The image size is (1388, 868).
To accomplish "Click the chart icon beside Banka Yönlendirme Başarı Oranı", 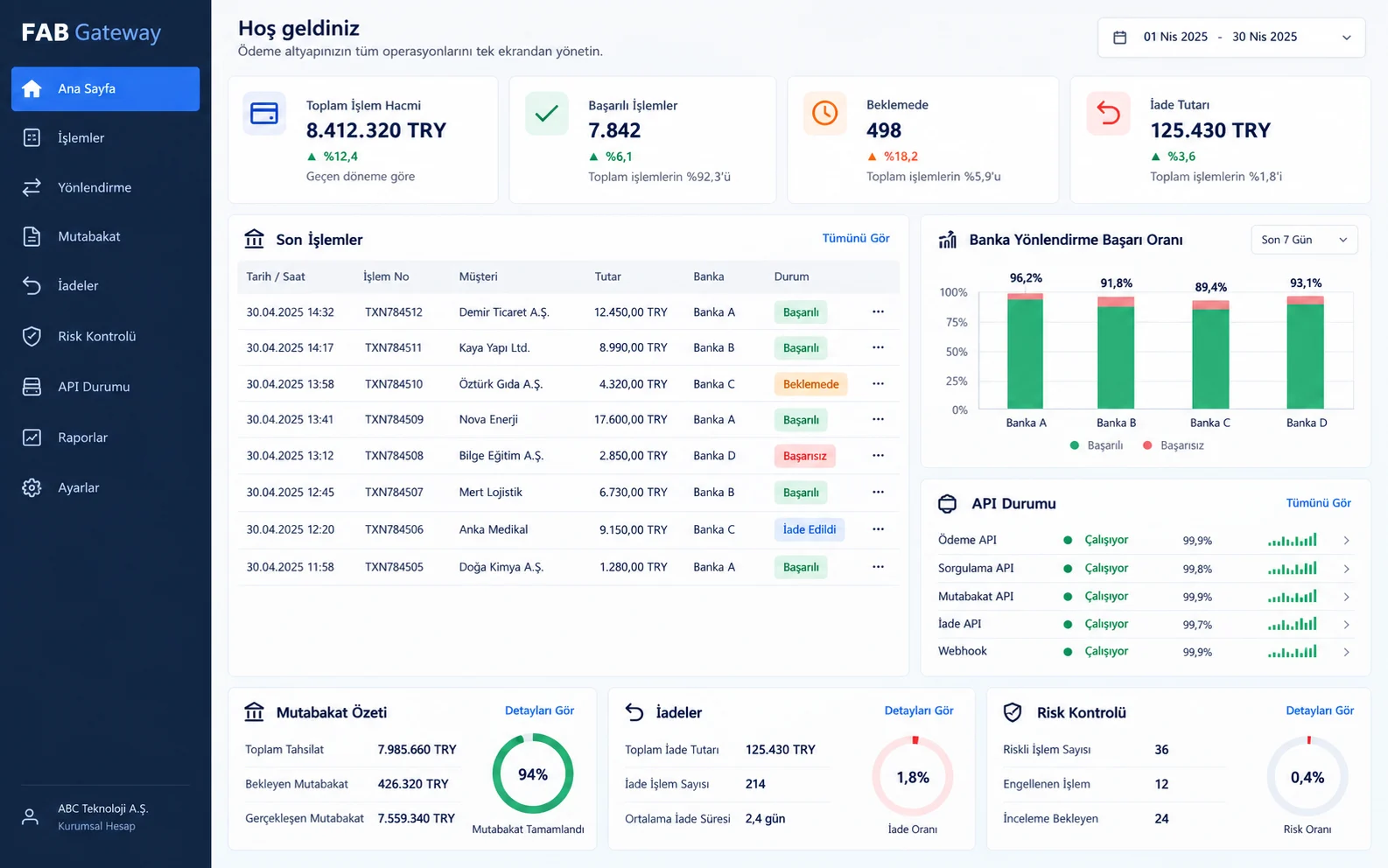I will 948,240.
